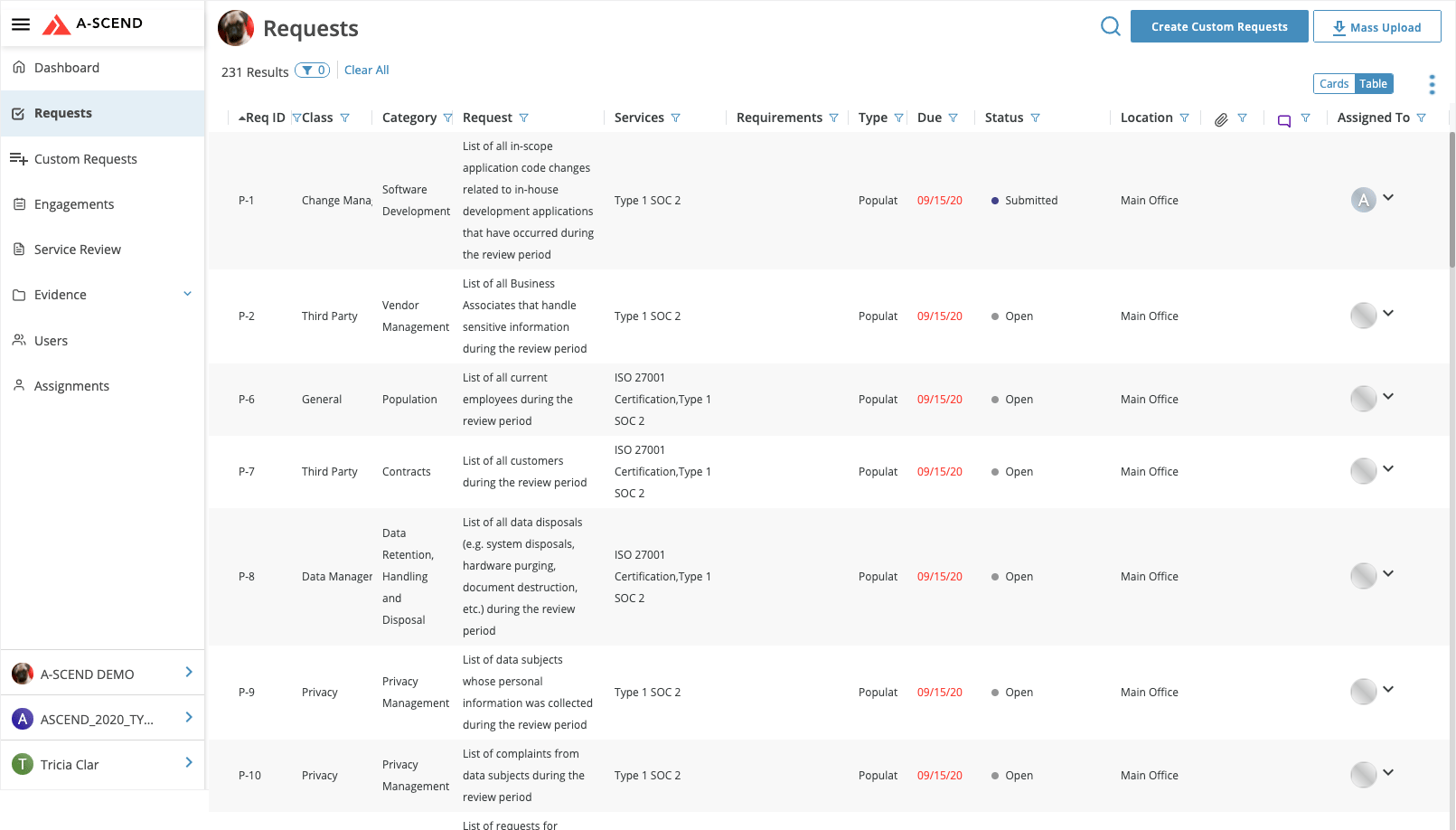1456x830 pixels.
Task: Click the search magnifier icon
Action: [x=1110, y=26]
